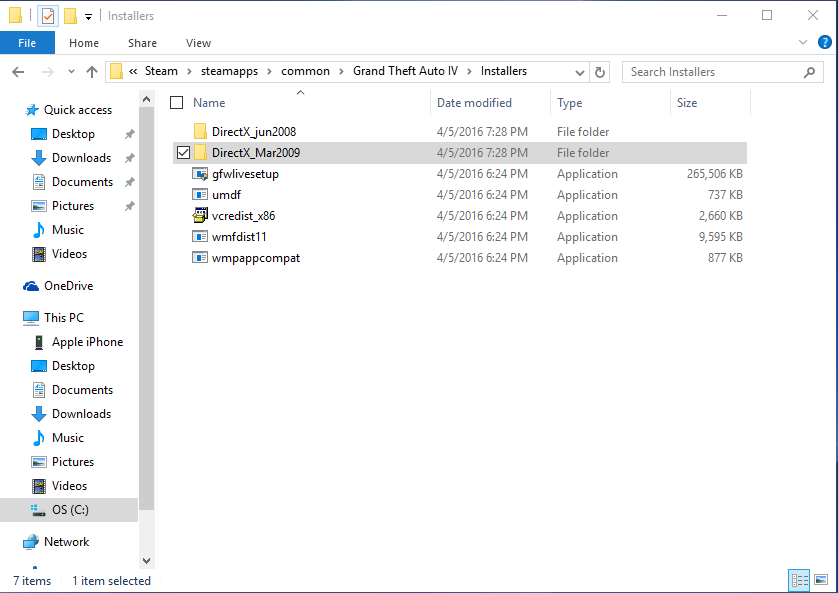Select the DirectX_Mar2009 folder icon
Image resolution: width=838 pixels, height=593 pixels.
(x=200, y=153)
